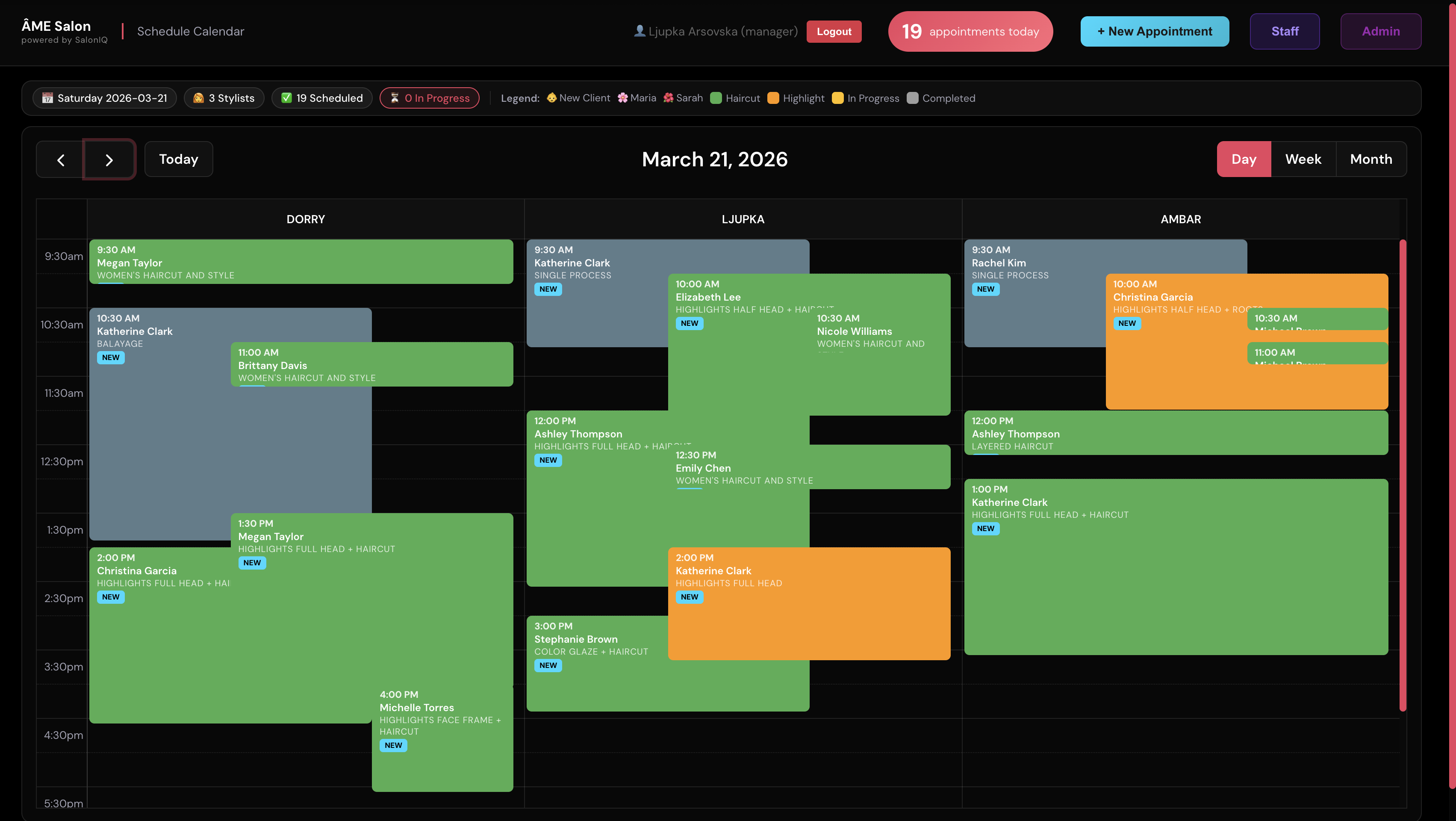
Task: Open Megan Taylor's 9:30 AM haircut appointment
Action: (301, 262)
